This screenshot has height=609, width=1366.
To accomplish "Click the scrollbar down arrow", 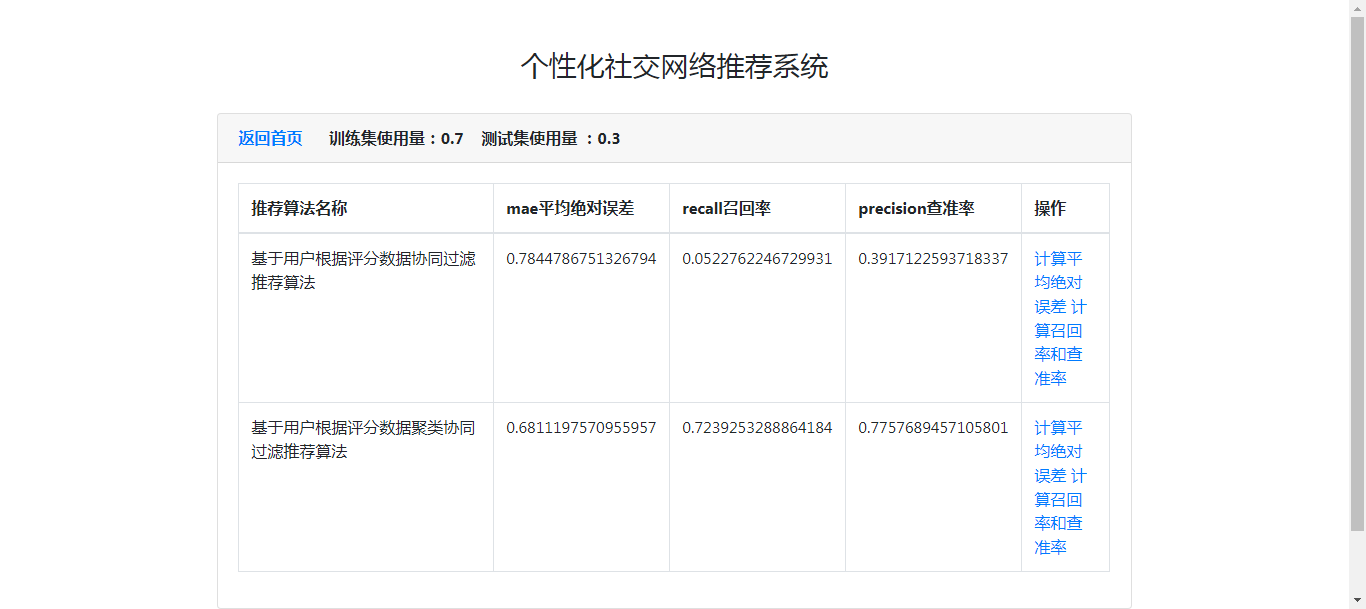I will [1357, 600].
